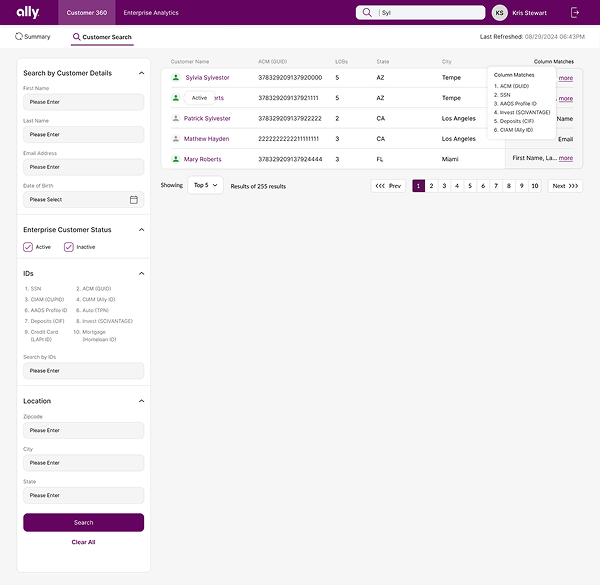
Task: Click the Customer Name column header
Action: coord(190,62)
